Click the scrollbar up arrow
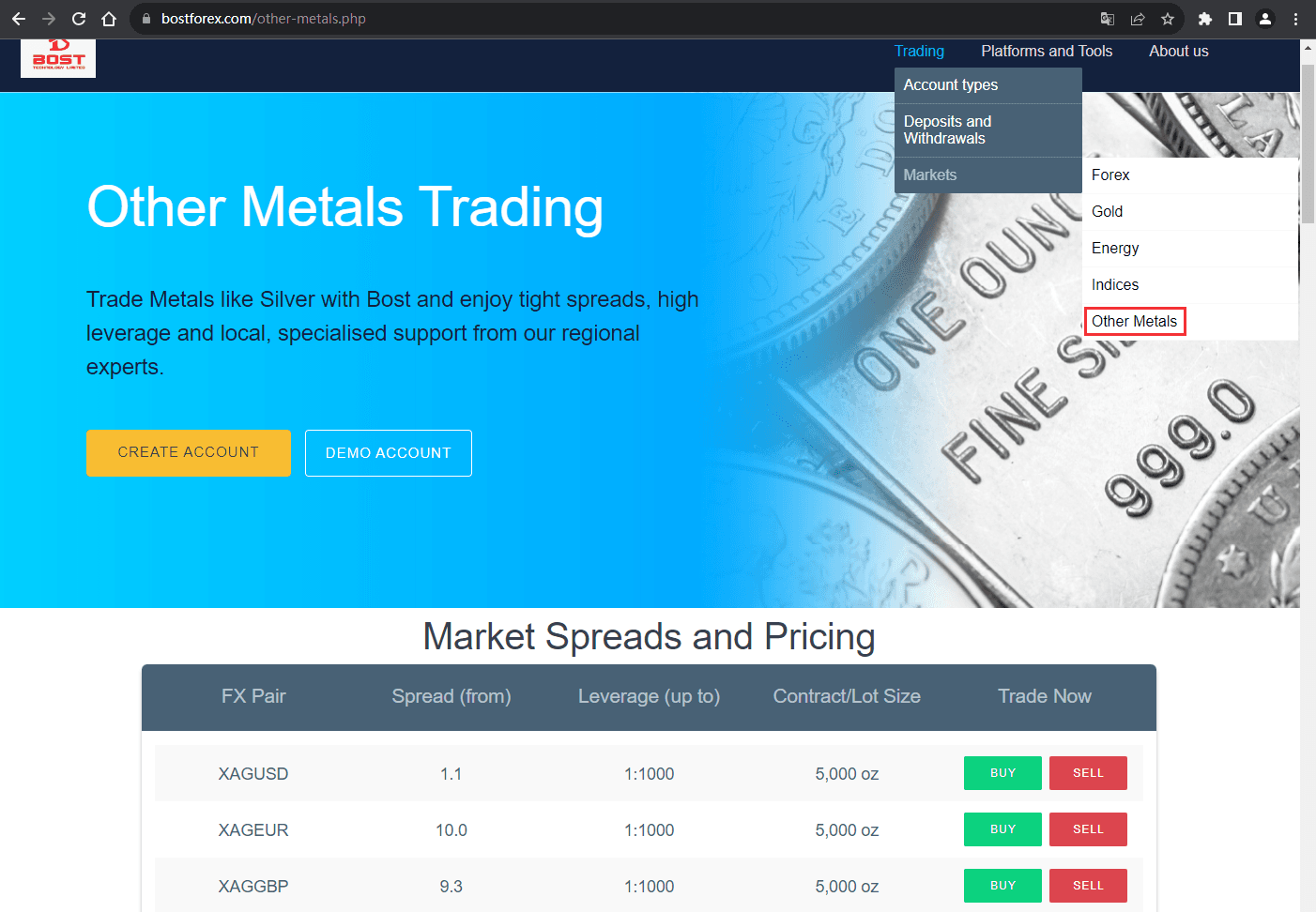 tap(1308, 47)
